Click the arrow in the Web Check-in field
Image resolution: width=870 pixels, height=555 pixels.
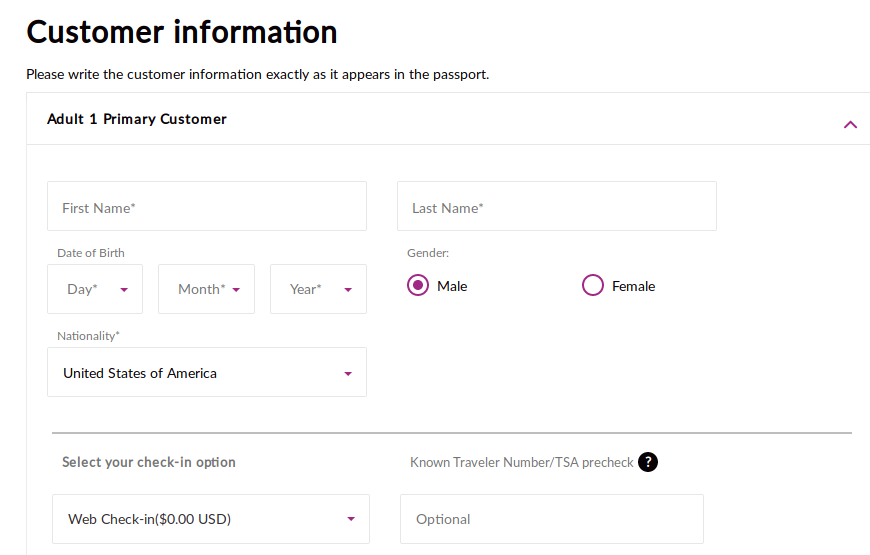point(351,520)
